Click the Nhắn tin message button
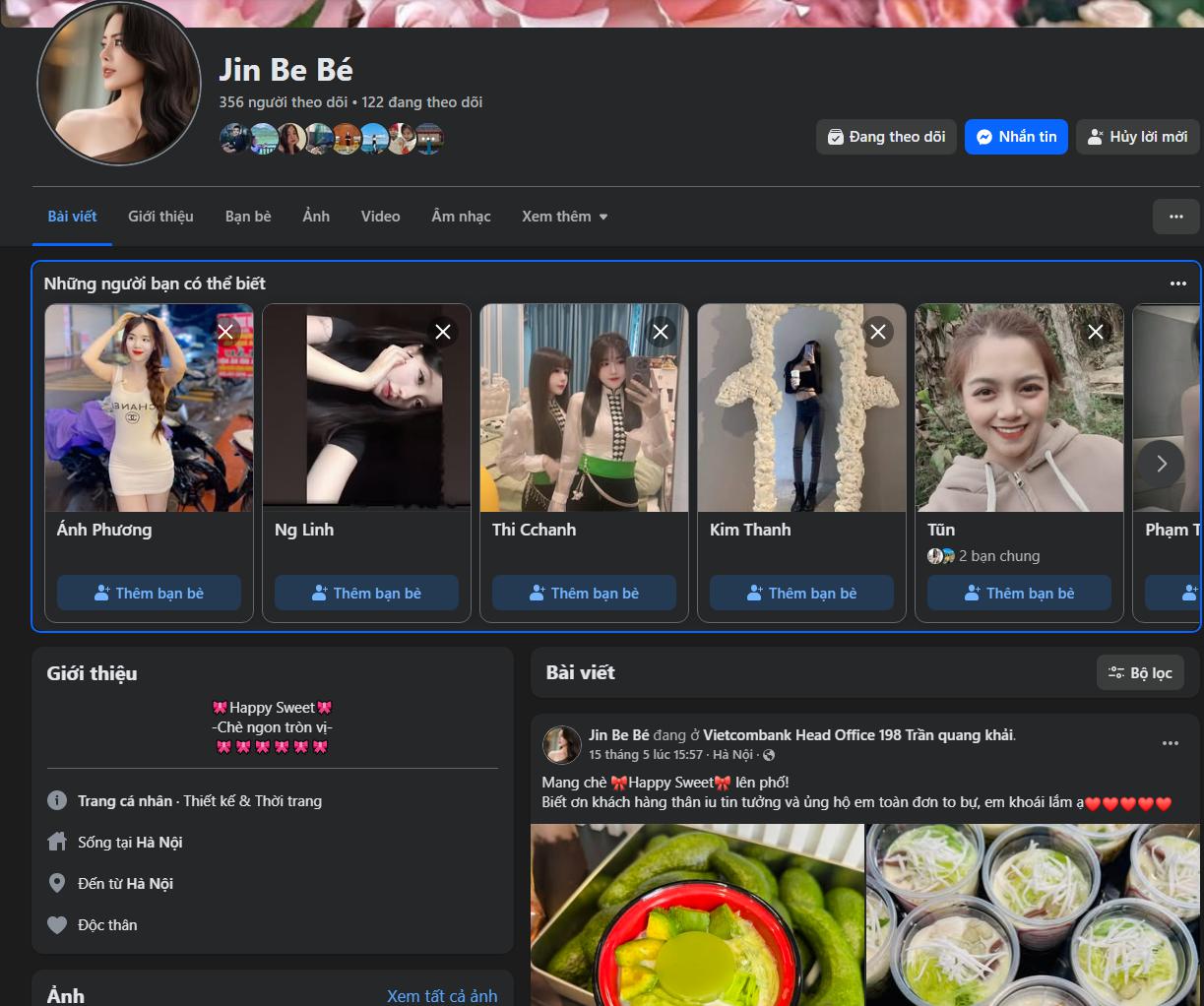The width and height of the screenshot is (1204, 1006). pyautogui.click(x=1016, y=137)
